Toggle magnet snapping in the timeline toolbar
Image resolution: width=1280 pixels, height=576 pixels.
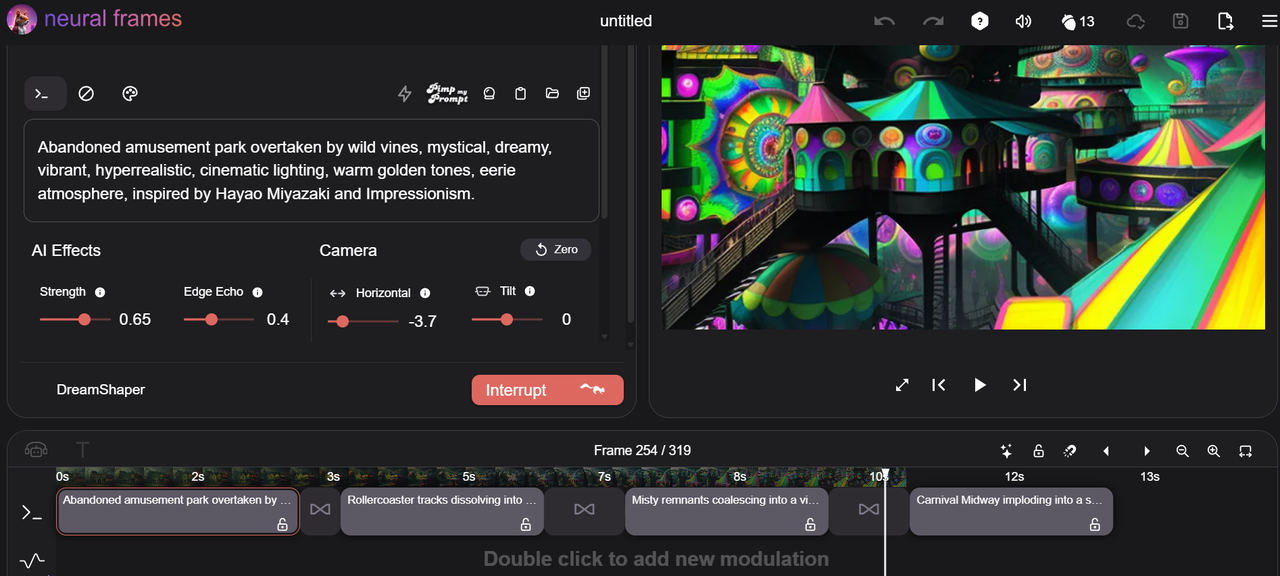coord(1069,451)
